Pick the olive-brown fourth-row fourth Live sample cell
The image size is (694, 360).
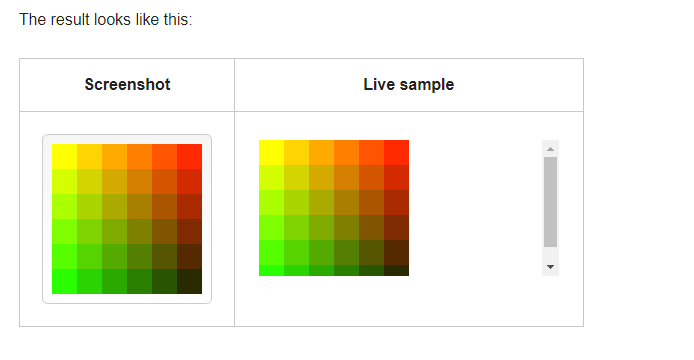(347, 227)
